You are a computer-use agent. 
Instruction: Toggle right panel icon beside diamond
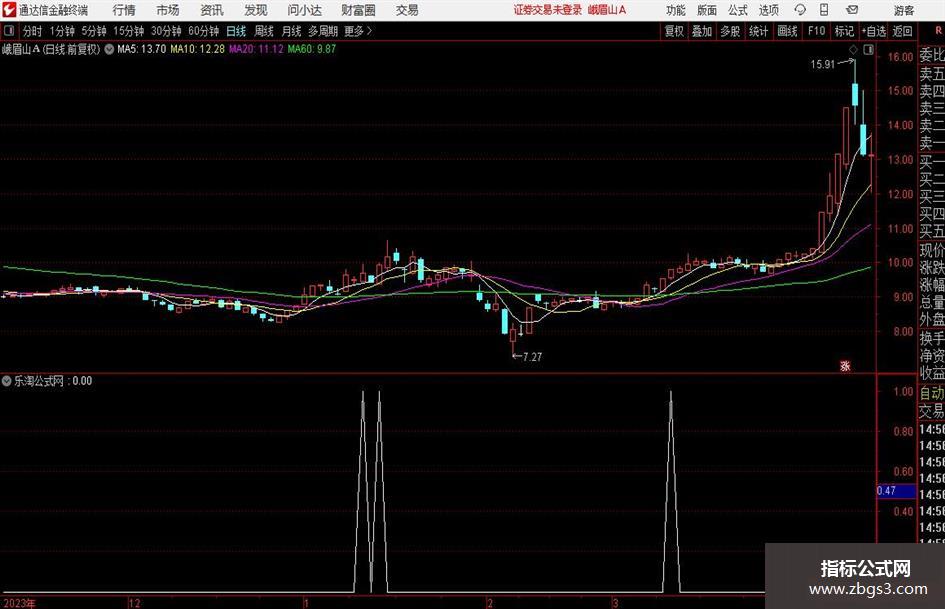point(868,50)
